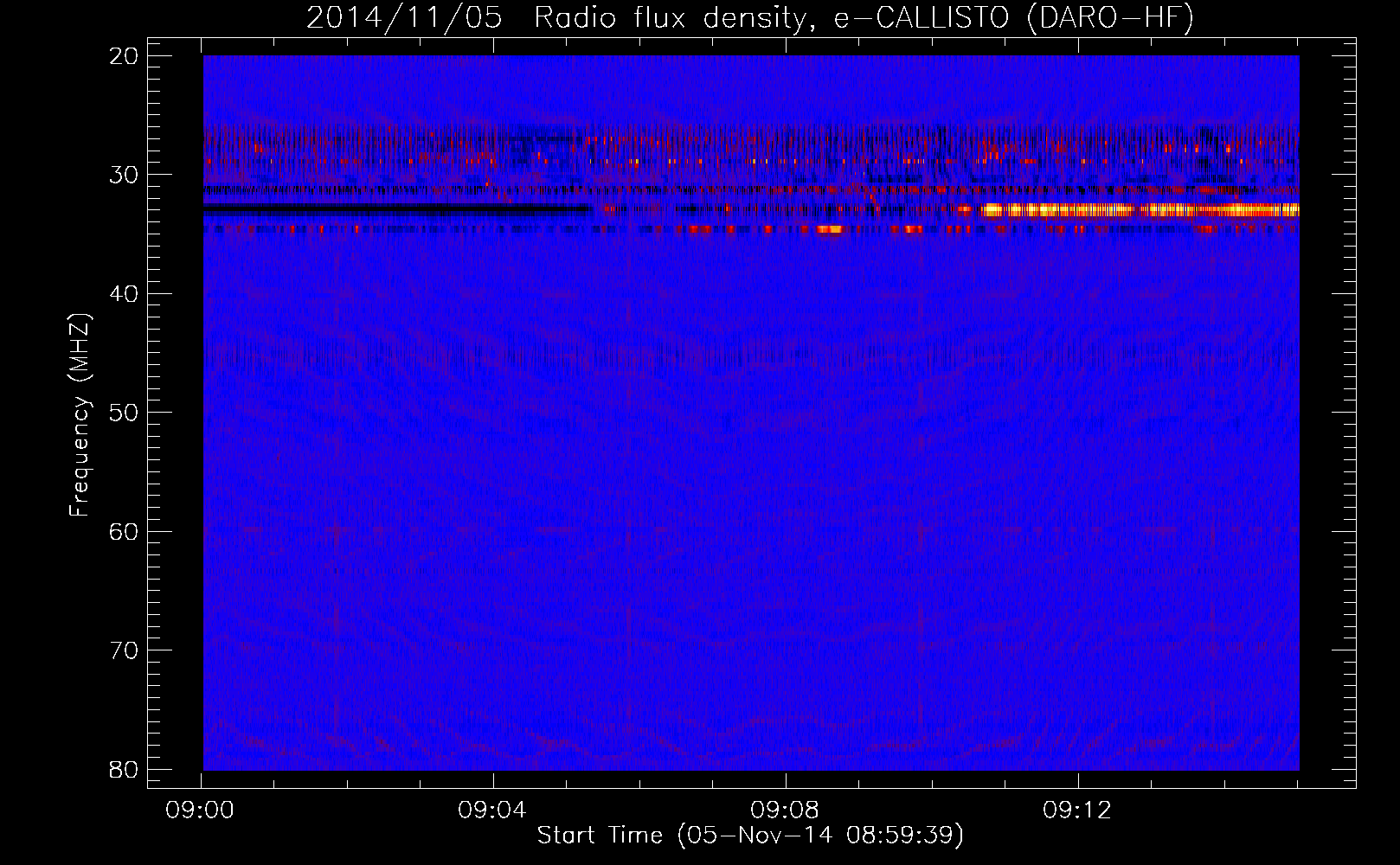
Task: Click the bright yellow burst near 33 MHz
Action: [1141, 209]
